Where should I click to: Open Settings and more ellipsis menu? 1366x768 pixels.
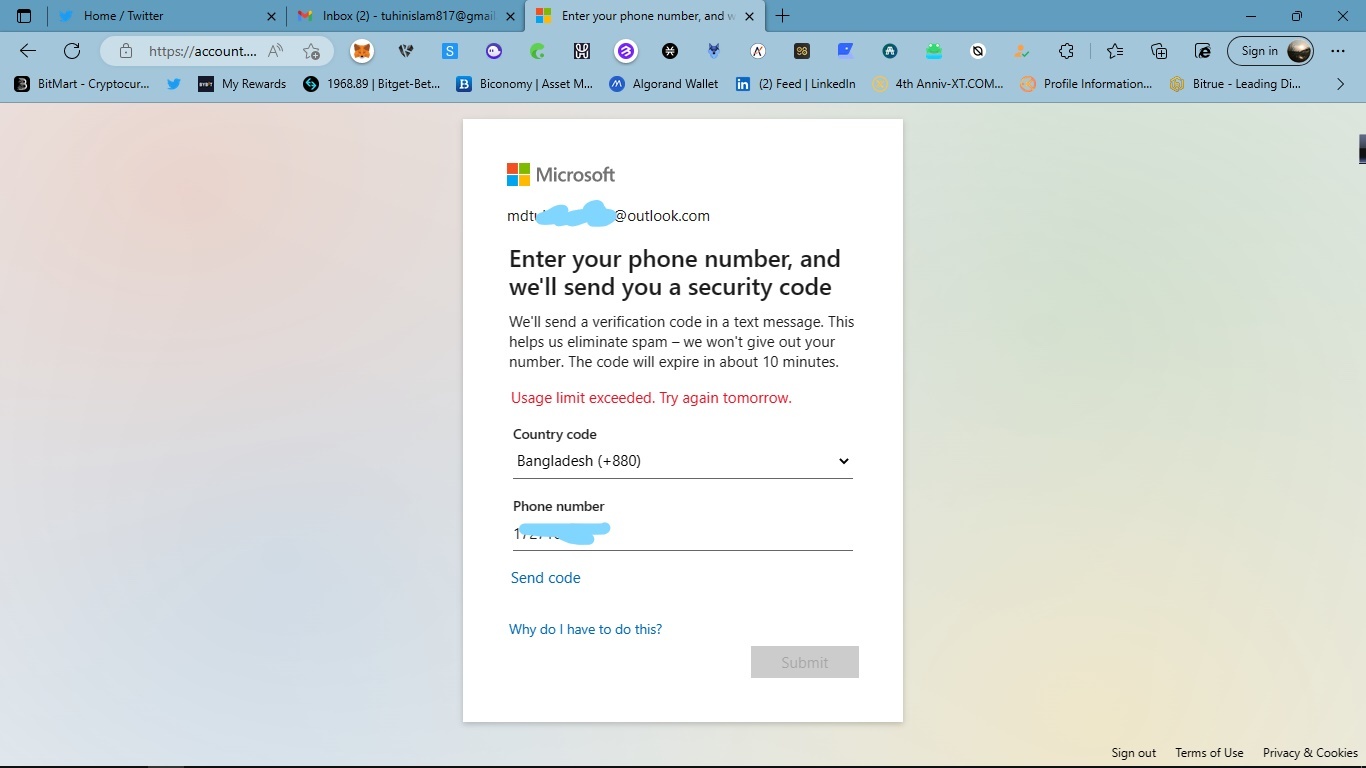pyautogui.click(x=1338, y=51)
